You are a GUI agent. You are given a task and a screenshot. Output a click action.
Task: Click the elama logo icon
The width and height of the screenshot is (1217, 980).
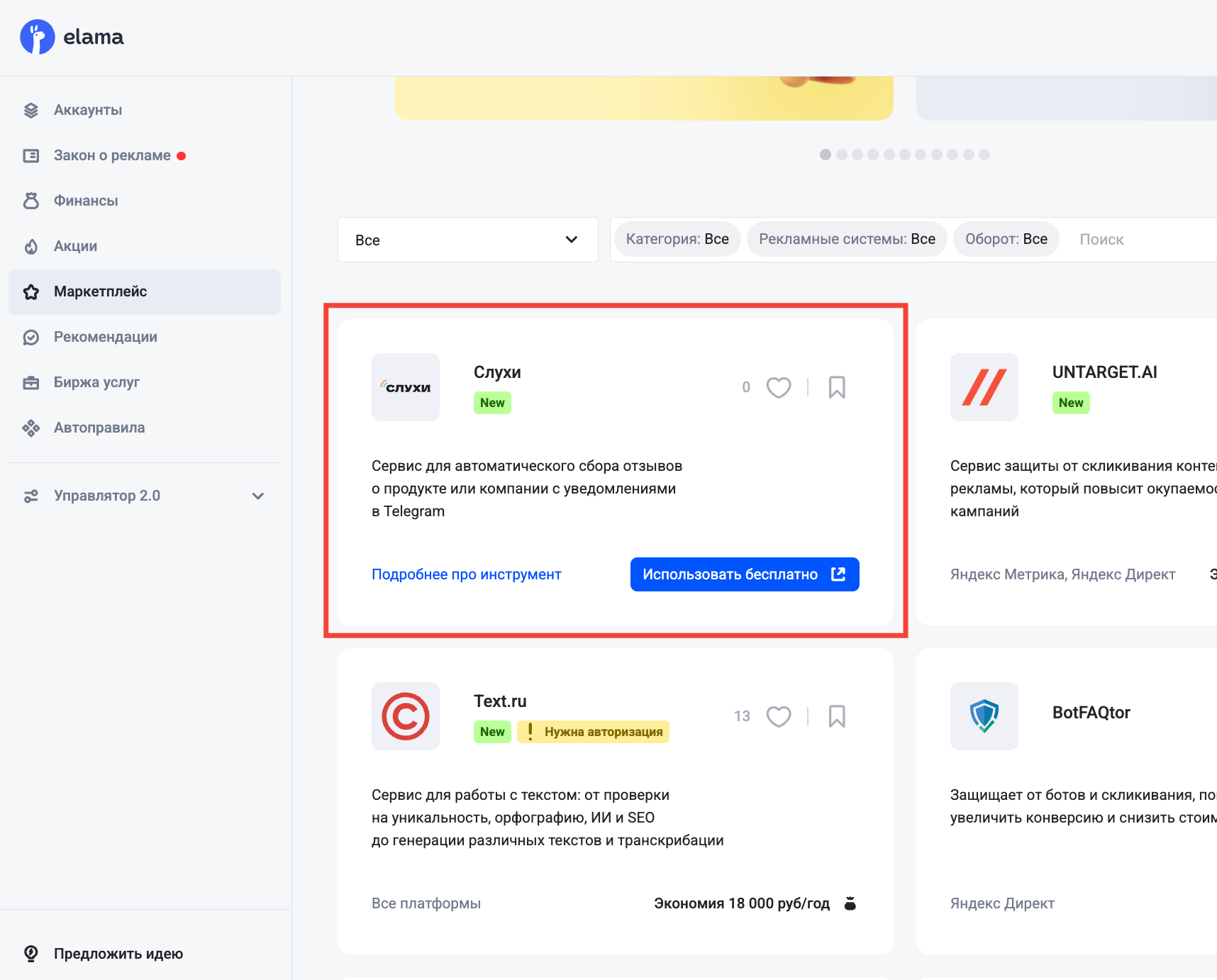coord(38,37)
